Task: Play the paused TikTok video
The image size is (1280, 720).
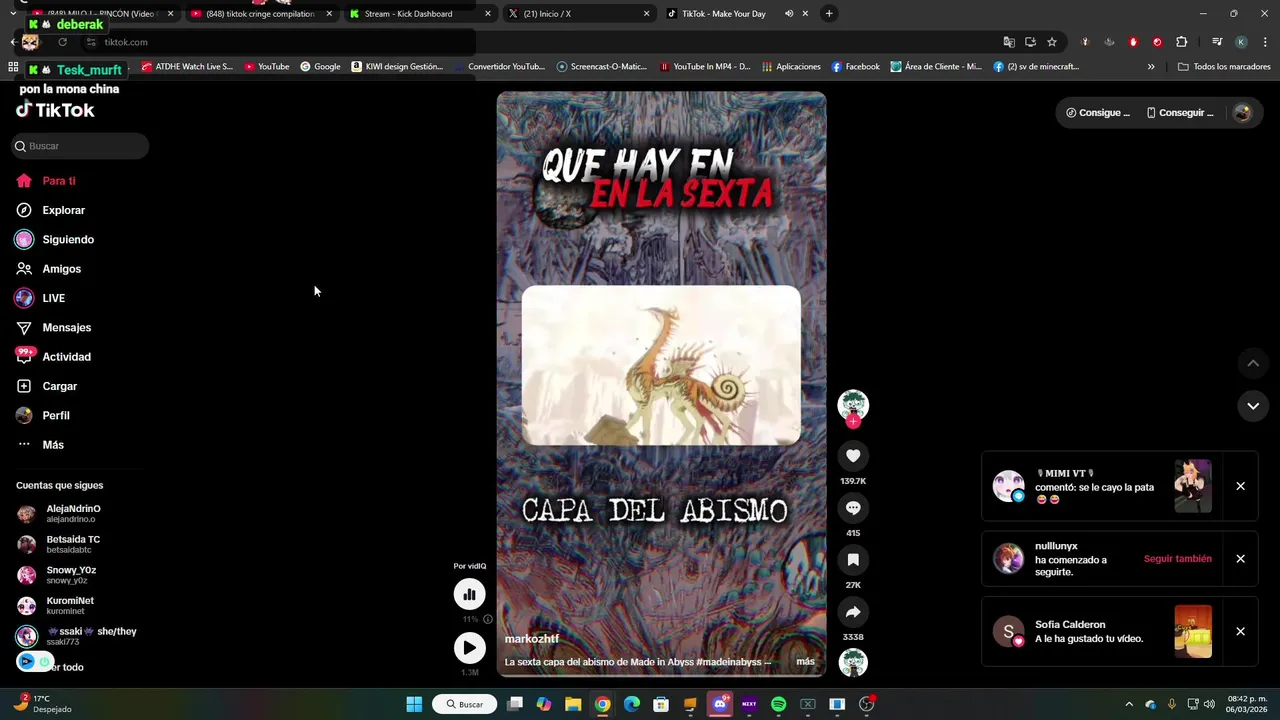Action: pyautogui.click(x=469, y=648)
